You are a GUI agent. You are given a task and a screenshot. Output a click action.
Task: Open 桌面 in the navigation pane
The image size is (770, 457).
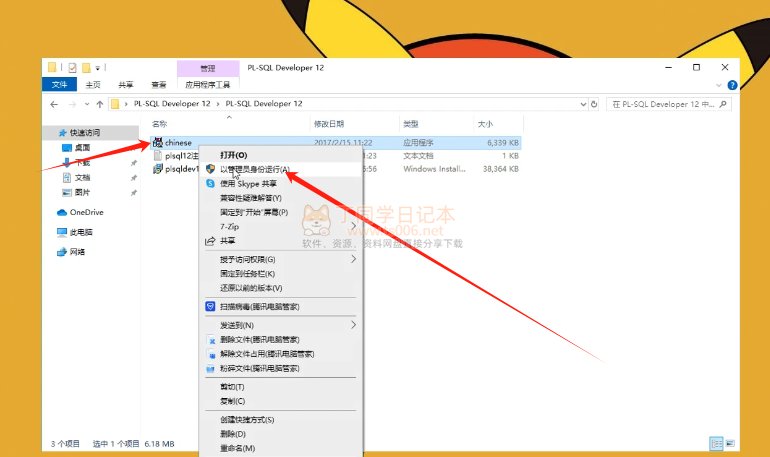click(x=82, y=147)
